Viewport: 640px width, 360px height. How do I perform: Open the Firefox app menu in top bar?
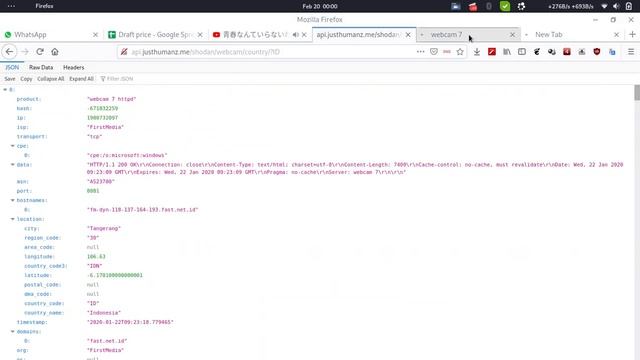click(44, 6)
